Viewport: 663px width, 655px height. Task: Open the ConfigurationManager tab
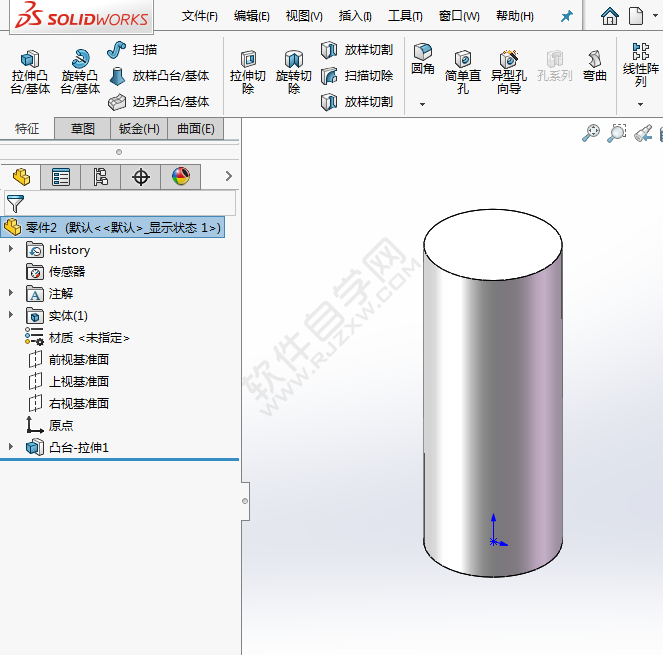[101, 177]
